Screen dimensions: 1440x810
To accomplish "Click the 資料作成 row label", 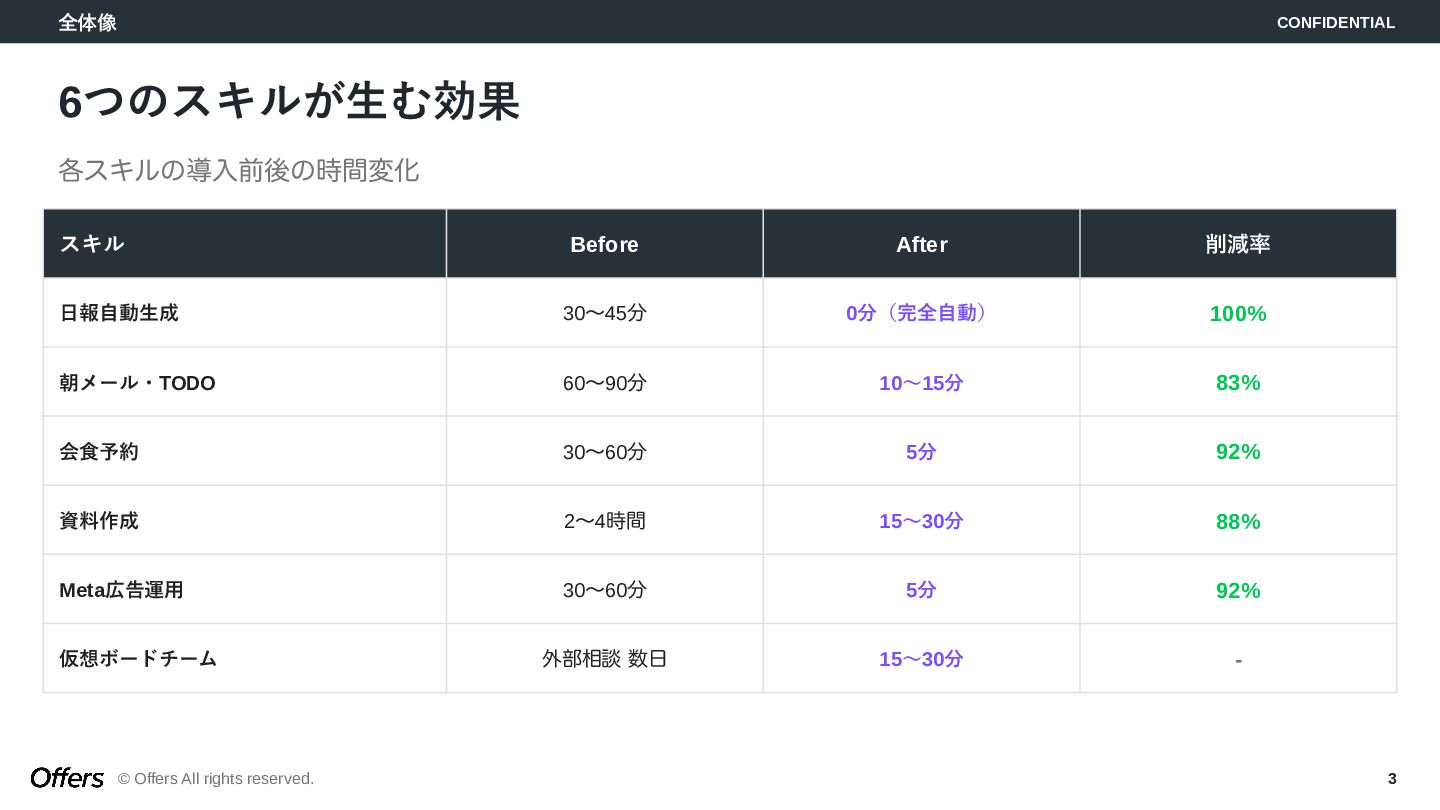I will (x=99, y=521).
